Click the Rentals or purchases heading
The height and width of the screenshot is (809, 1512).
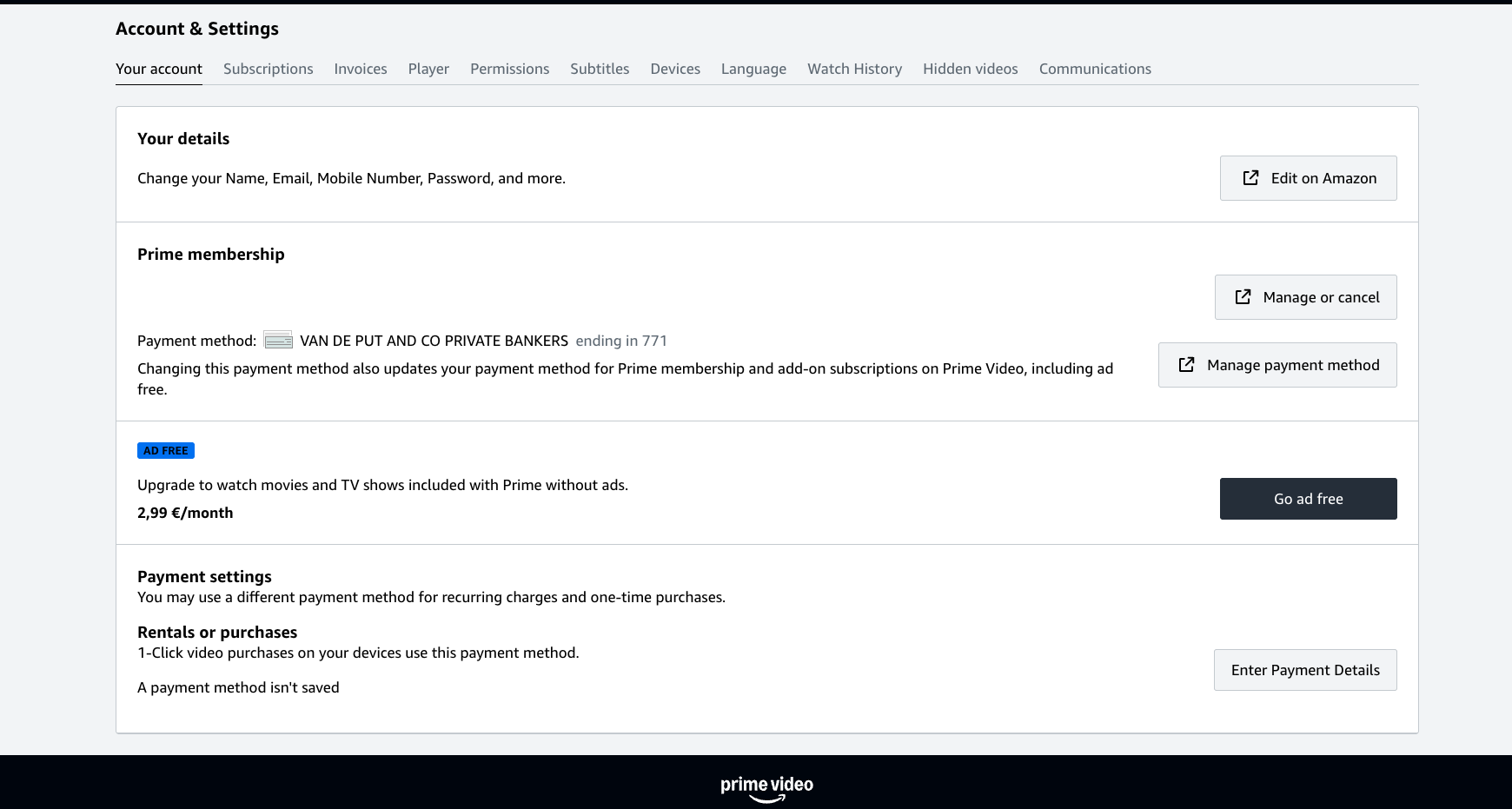click(217, 632)
